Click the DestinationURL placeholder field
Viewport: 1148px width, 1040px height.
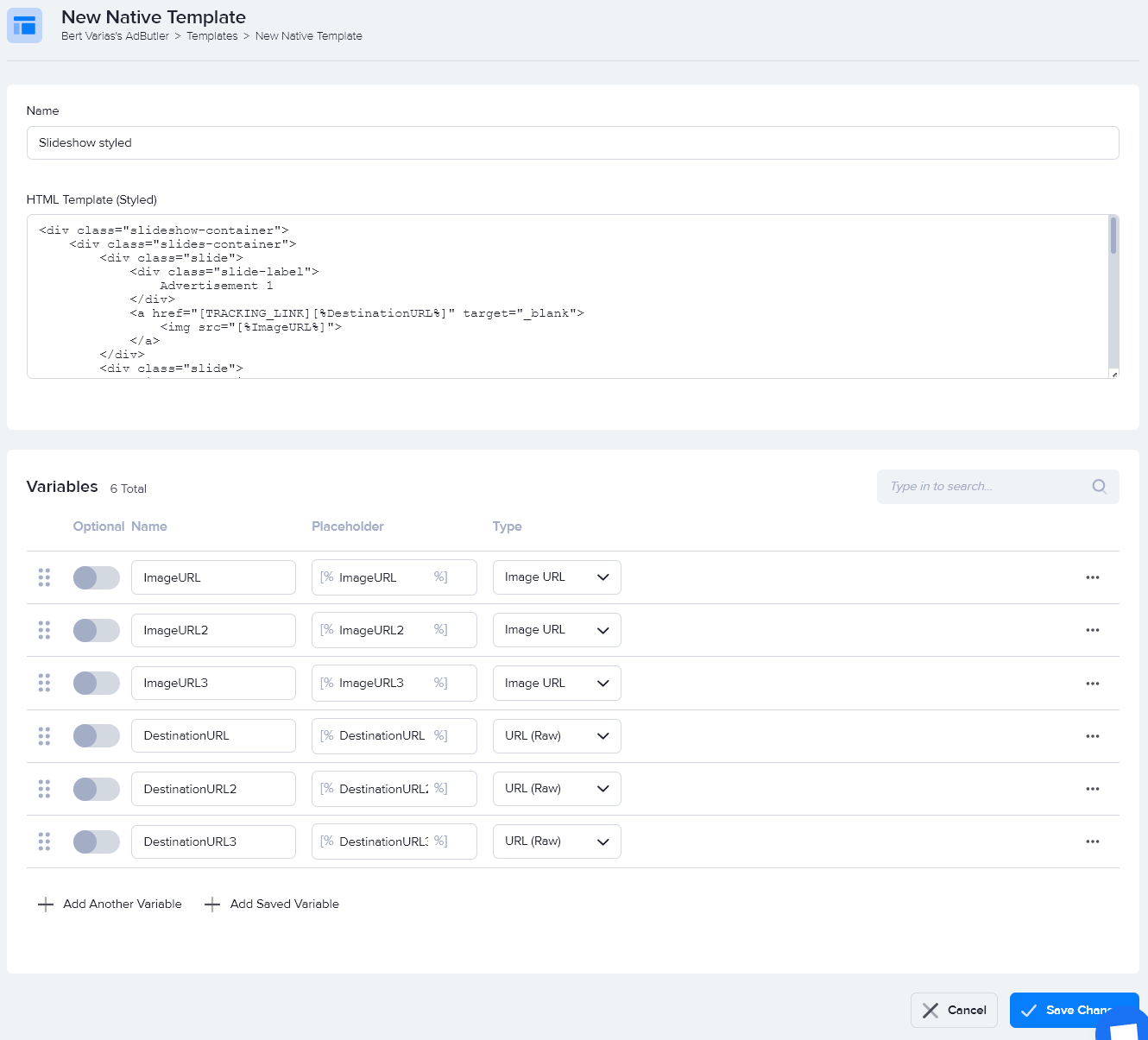(x=394, y=736)
